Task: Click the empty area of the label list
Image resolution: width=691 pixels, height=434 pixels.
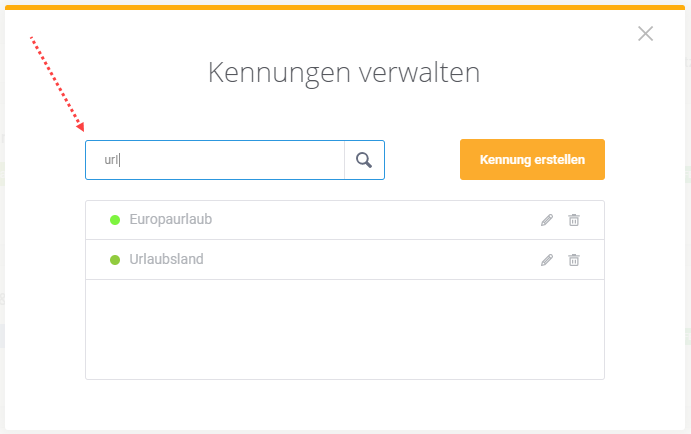Action: [345, 329]
